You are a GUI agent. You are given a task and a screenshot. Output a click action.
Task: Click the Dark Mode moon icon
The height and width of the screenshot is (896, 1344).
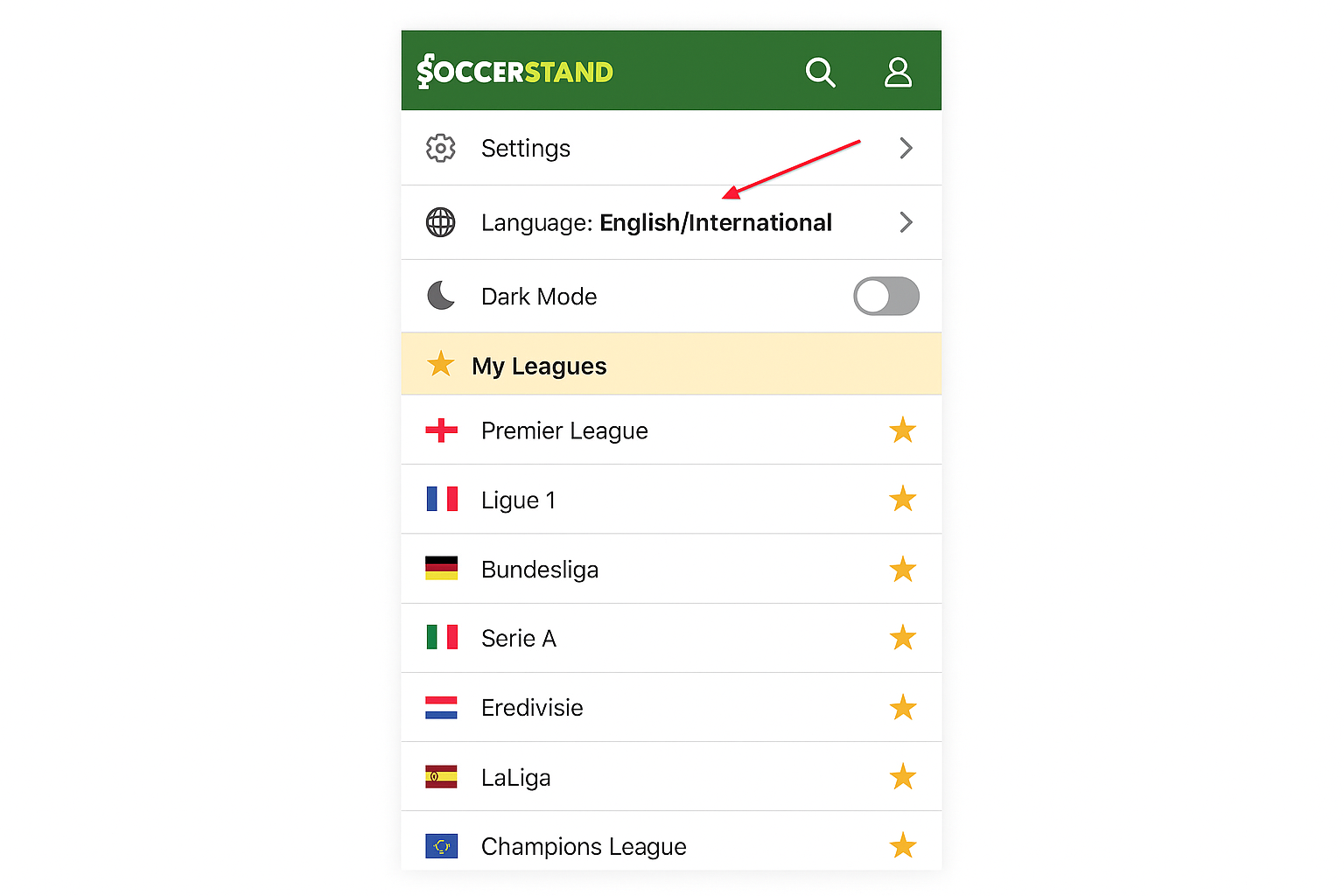(441, 296)
